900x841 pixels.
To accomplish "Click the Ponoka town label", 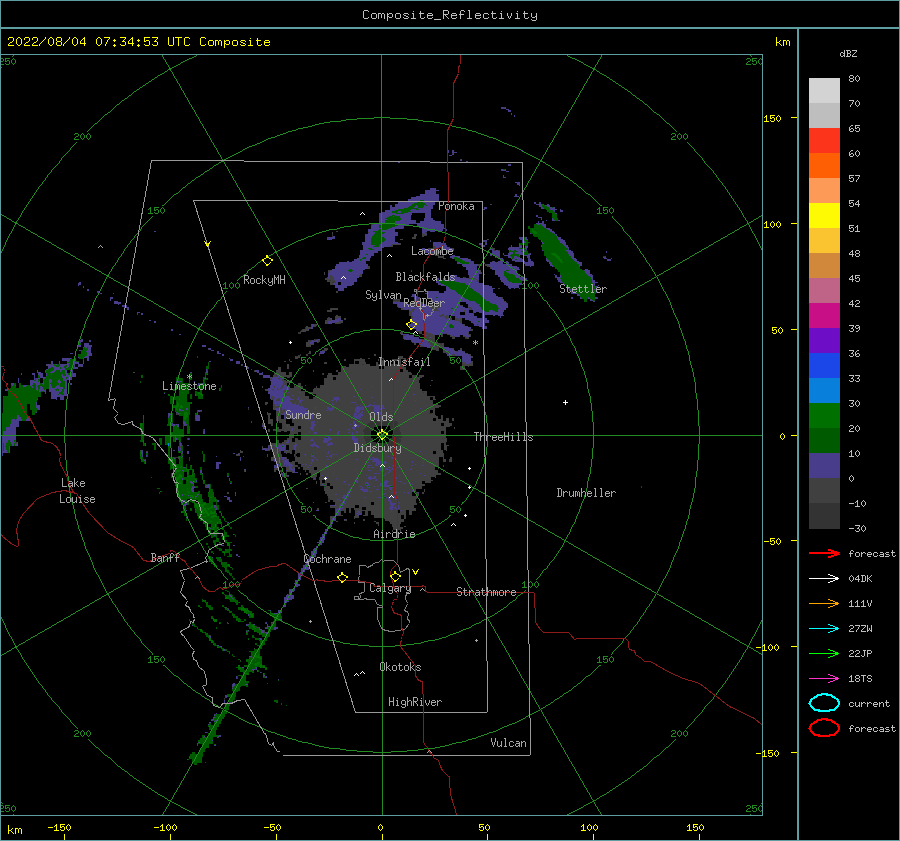I will (456, 207).
